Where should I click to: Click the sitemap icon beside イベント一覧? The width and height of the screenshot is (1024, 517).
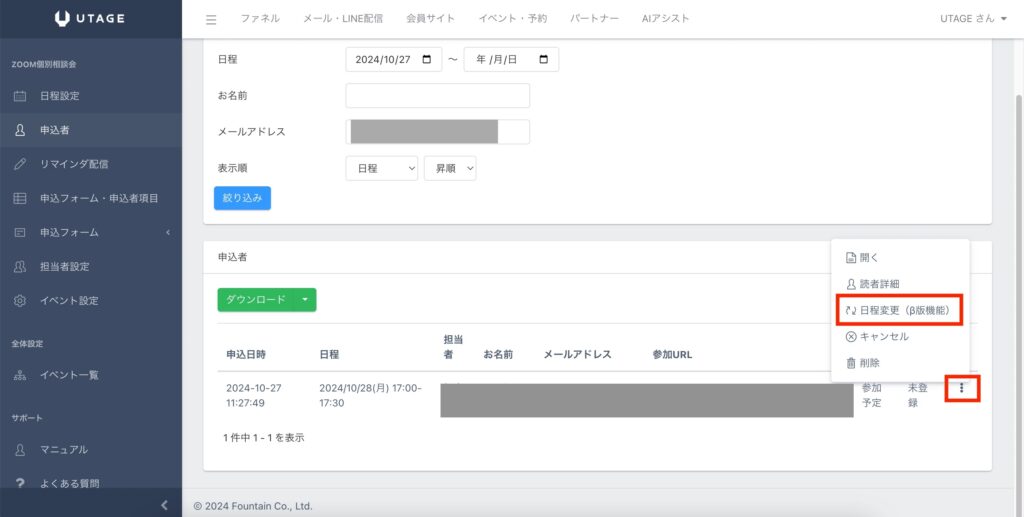[x=20, y=375]
